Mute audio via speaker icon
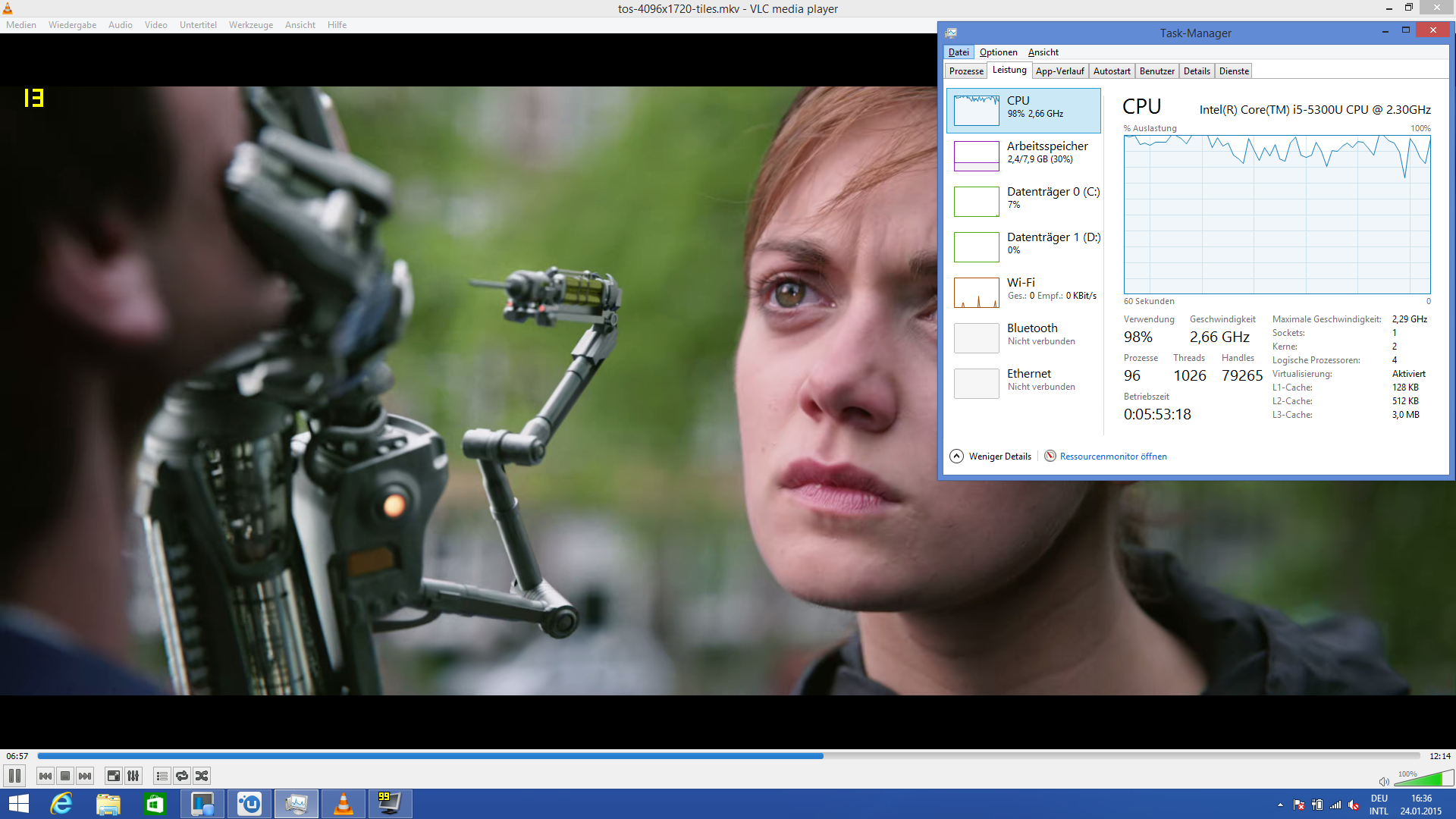Viewport: 1456px width, 819px height. pyautogui.click(x=1383, y=781)
